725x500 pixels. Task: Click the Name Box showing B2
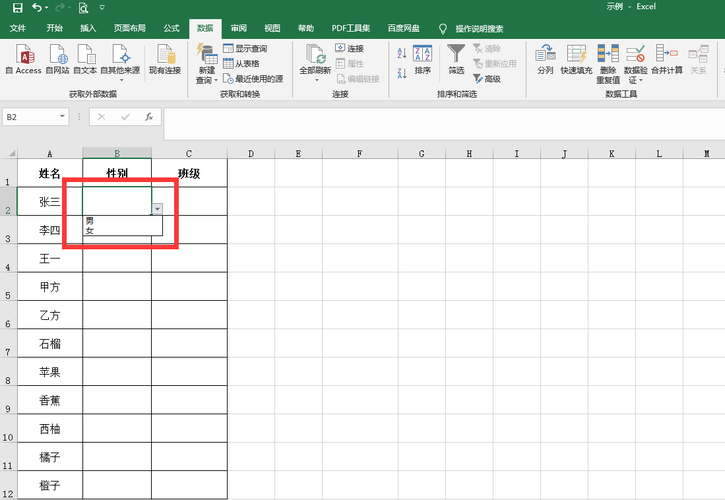pyautogui.click(x=30, y=117)
